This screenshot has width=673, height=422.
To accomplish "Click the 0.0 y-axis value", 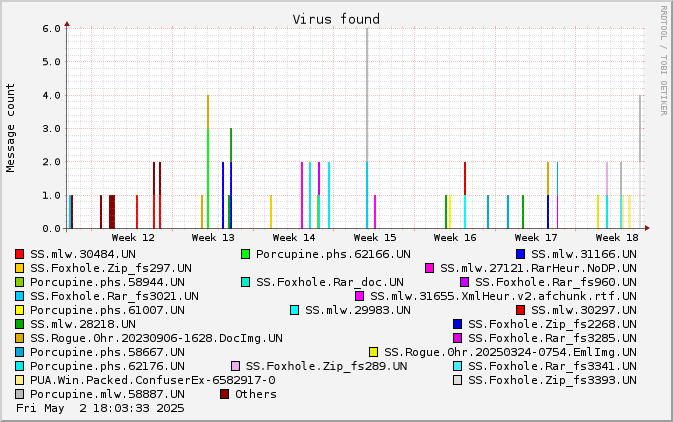I will tap(52, 229).
